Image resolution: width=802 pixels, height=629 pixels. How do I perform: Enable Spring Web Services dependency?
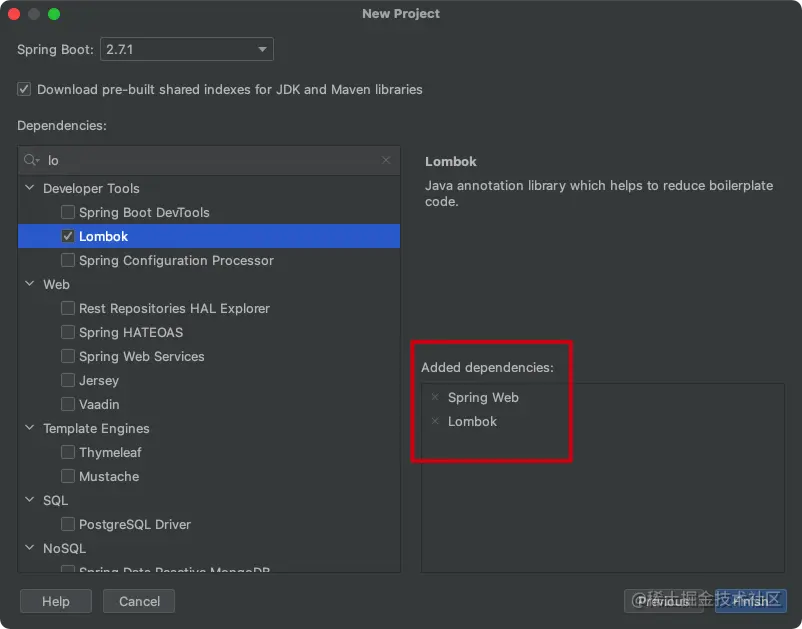click(x=68, y=356)
